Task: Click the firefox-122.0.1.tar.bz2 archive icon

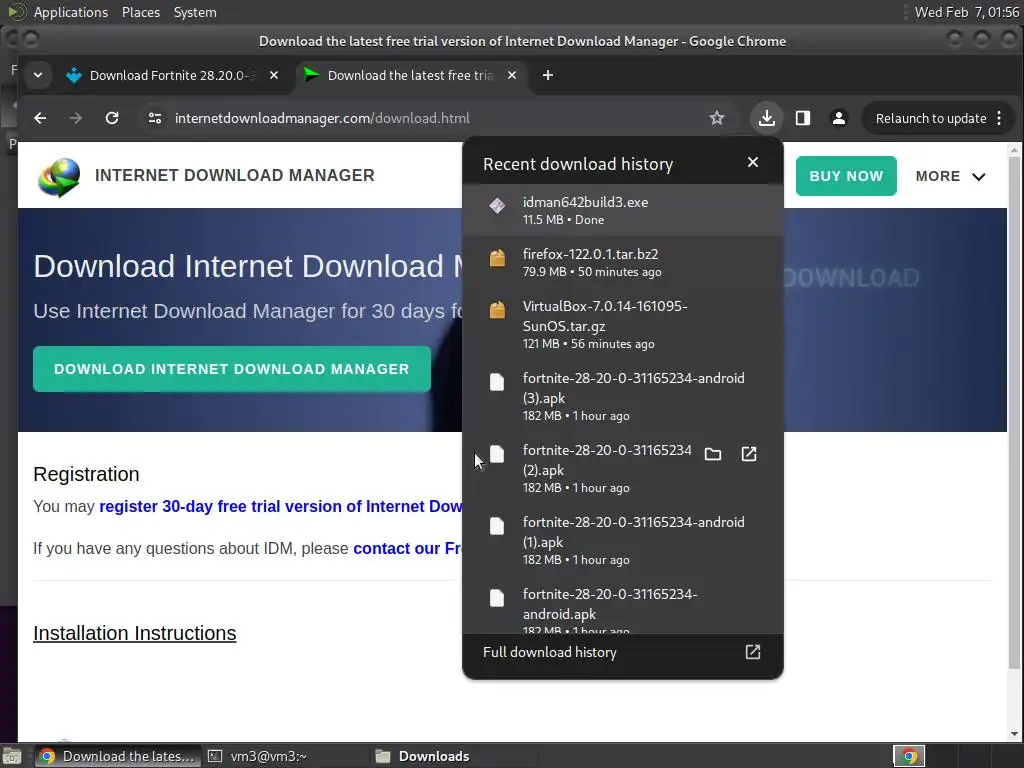Action: tap(497, 258)
